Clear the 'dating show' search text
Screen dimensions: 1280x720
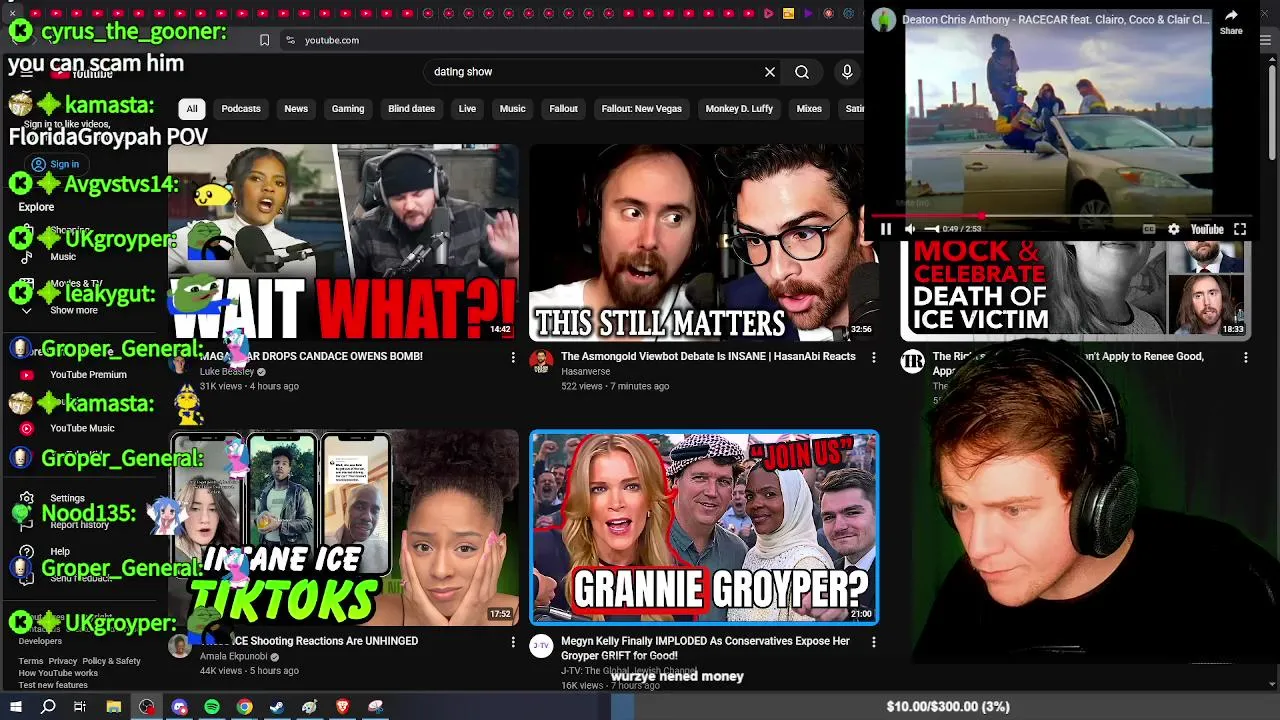point(770,72)
